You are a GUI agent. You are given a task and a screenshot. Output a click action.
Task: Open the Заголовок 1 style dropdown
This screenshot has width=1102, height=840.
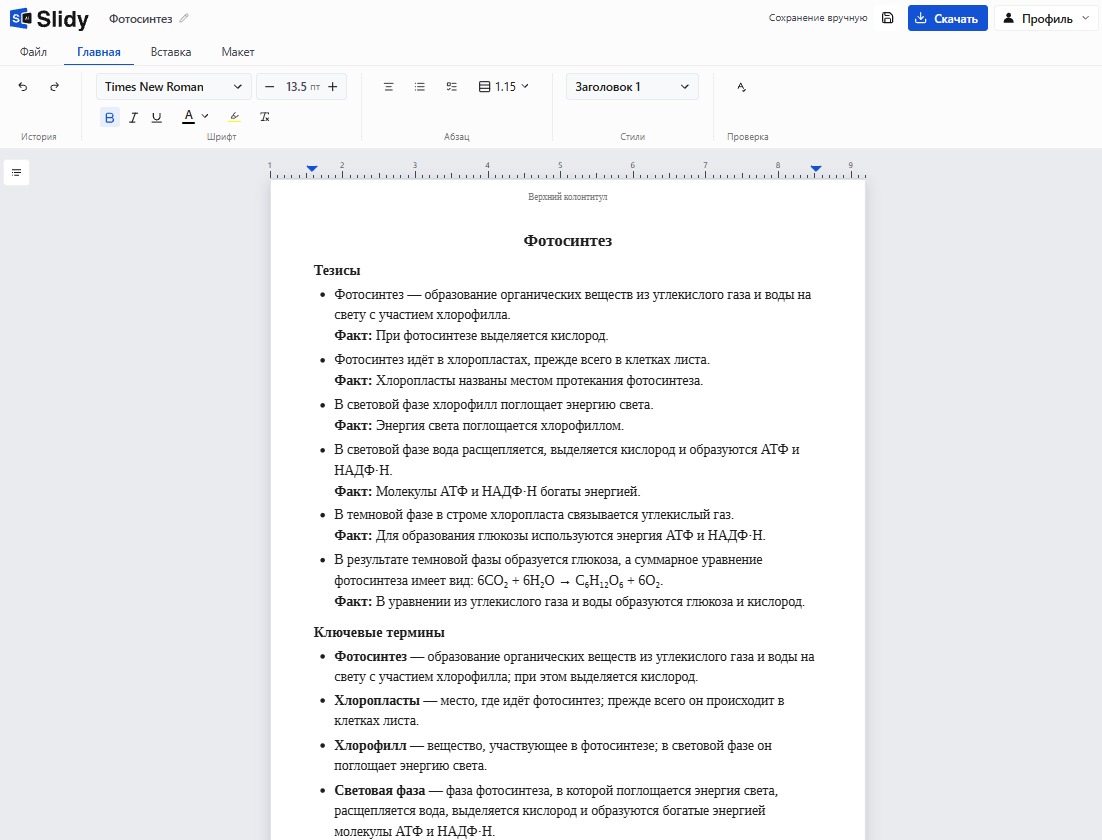[632, 86]
